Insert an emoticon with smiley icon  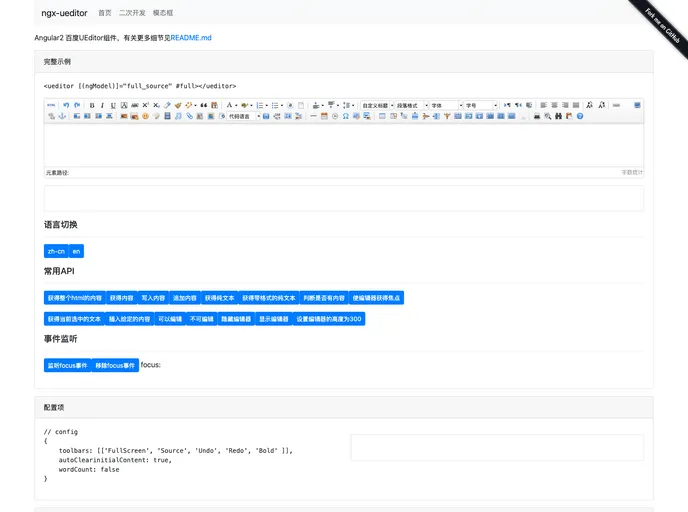coord(145,116)
